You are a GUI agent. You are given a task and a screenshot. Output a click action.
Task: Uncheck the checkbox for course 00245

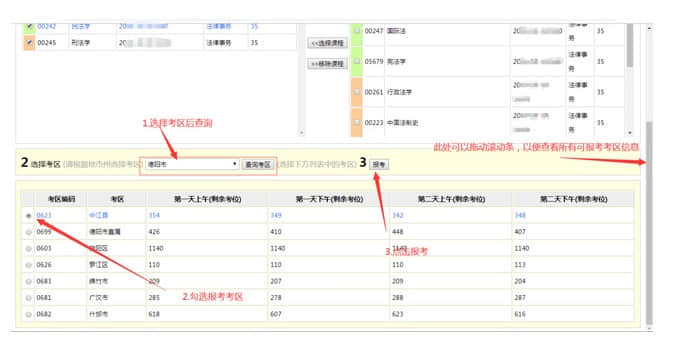29,42
